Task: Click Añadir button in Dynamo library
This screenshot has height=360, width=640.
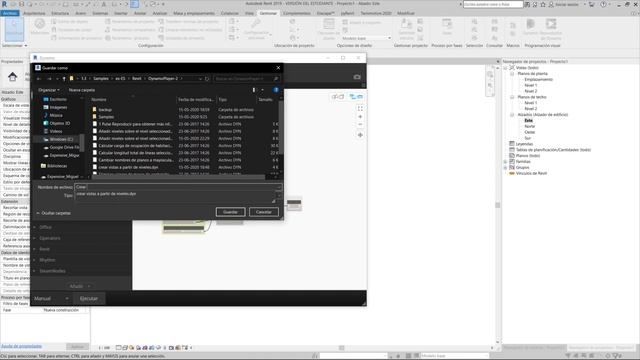Action: tap(79, 286)
